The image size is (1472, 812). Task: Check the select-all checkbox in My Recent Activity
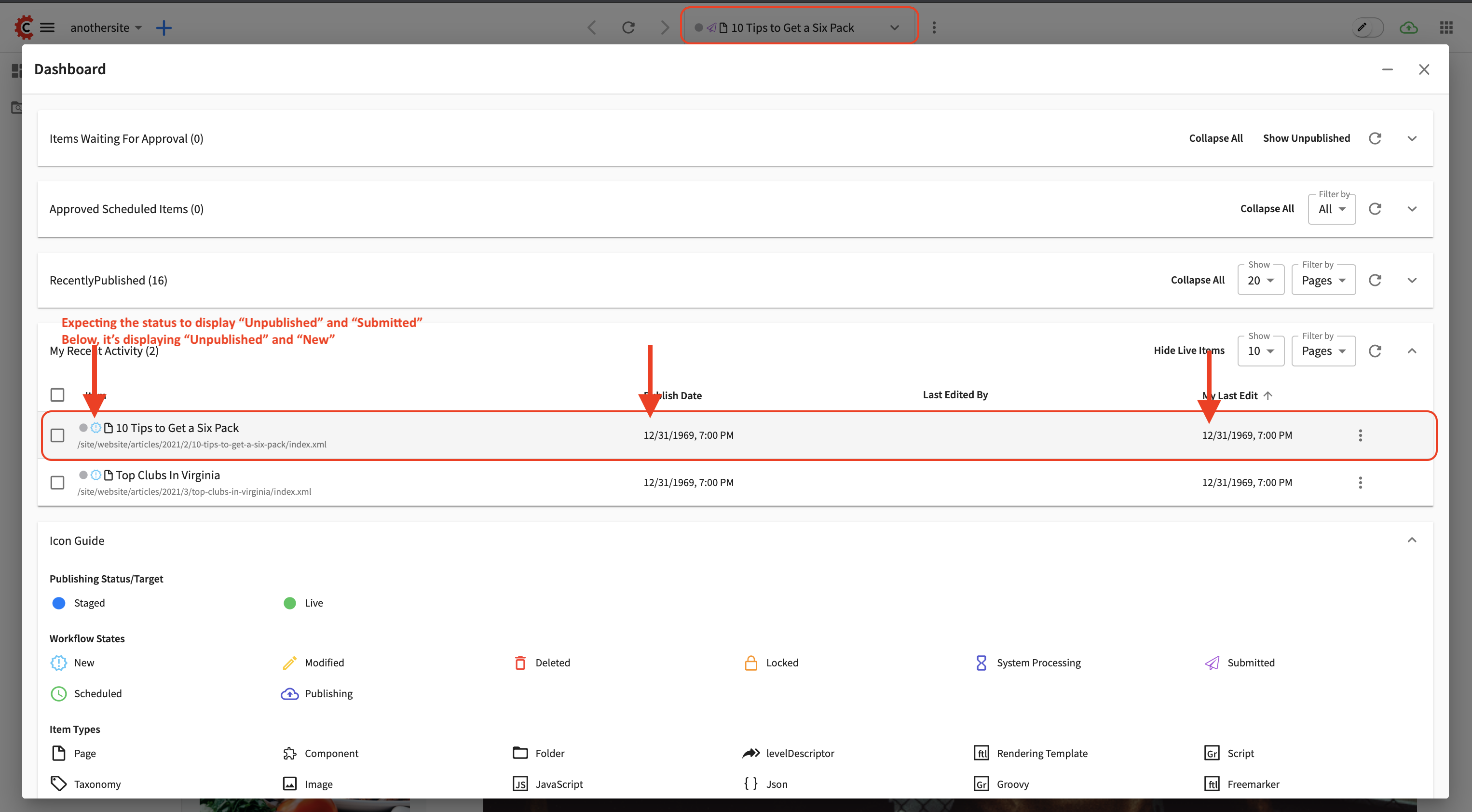coord(57,394)
